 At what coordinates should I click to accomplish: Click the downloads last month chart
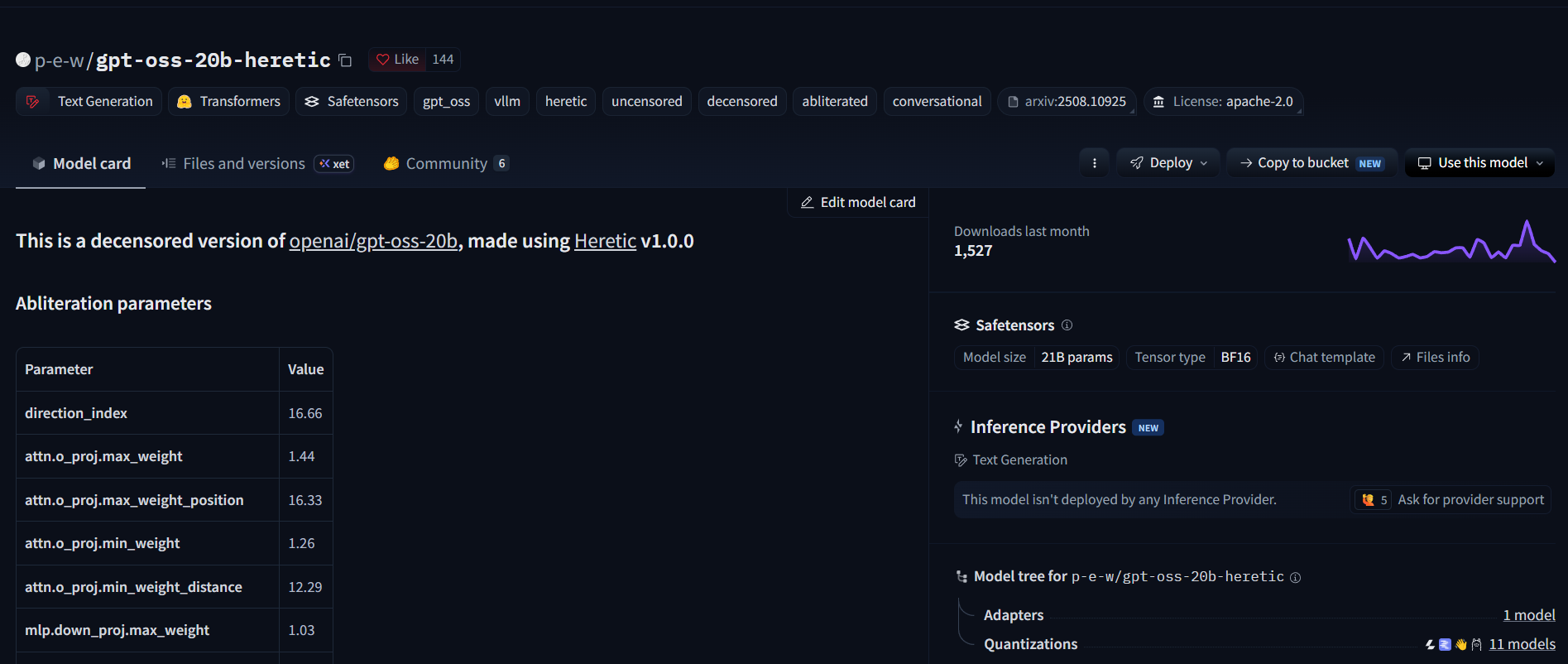(x=1451, y=241)
